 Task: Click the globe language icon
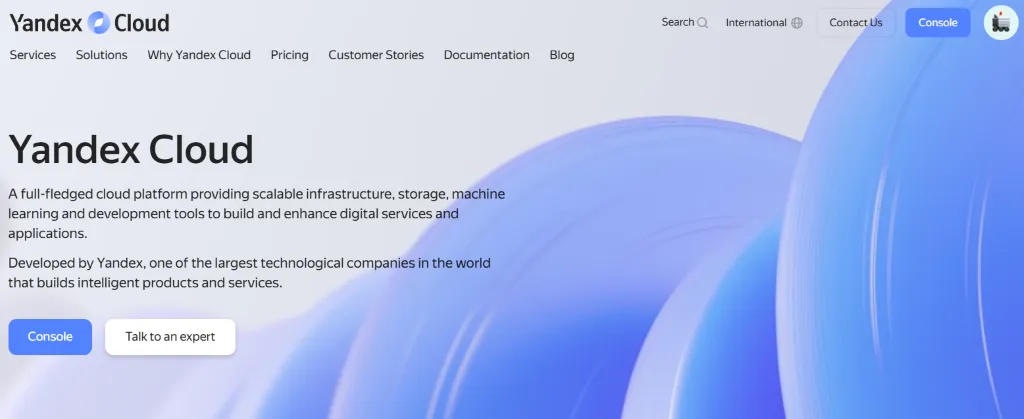click(x=797, y=23)
